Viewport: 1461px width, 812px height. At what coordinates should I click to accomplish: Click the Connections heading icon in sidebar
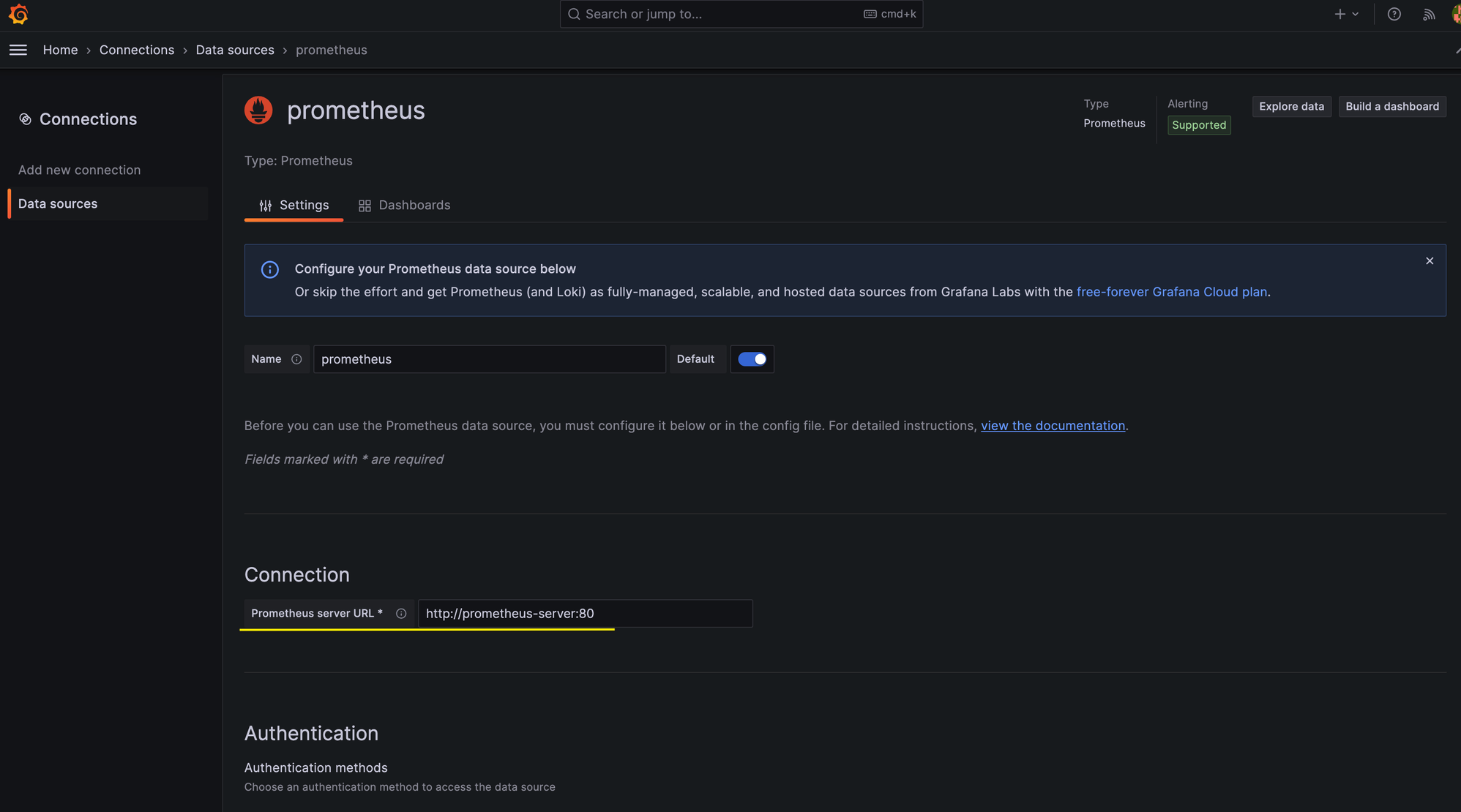coord(25,119)
